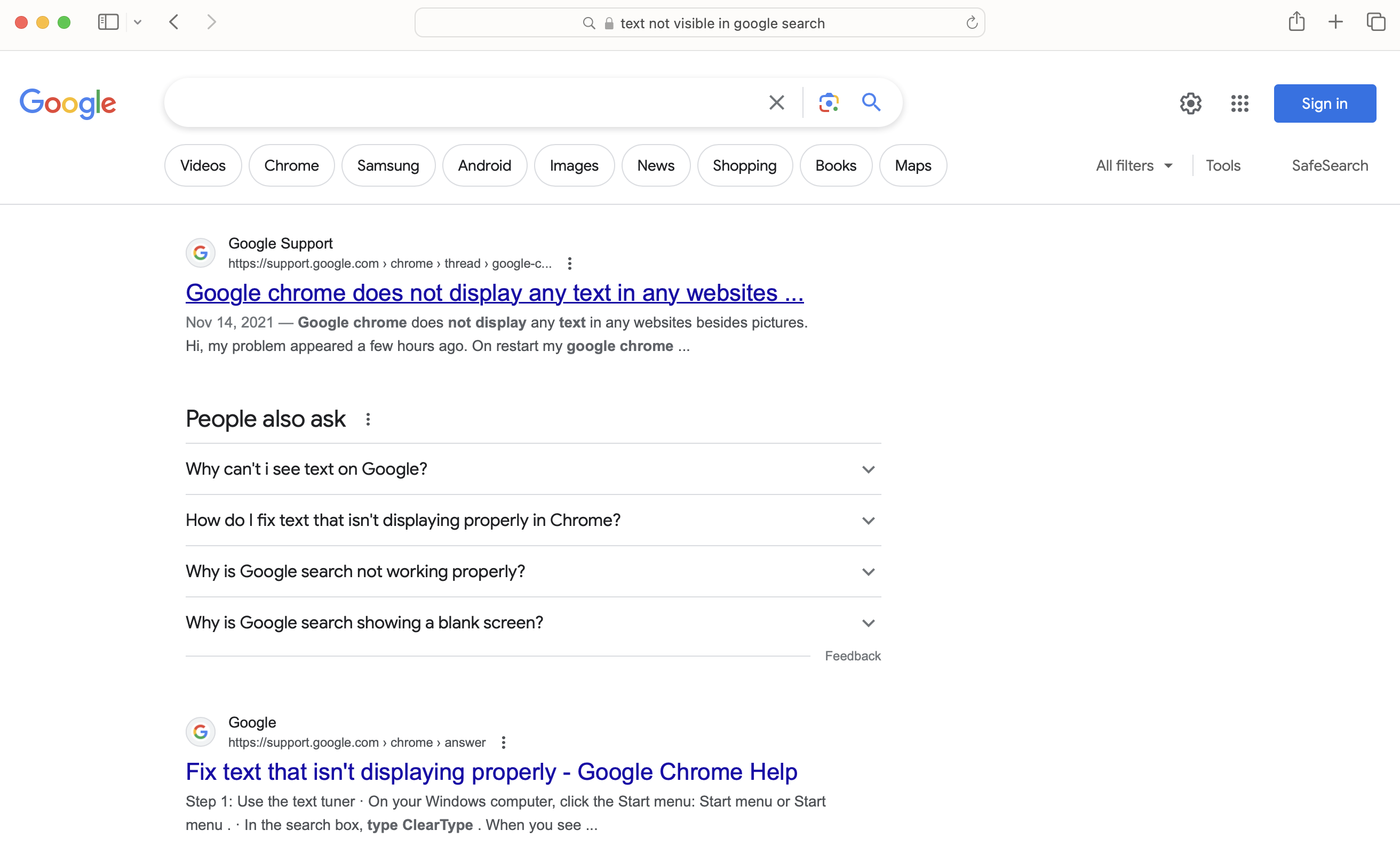This screenshot has width=1400, height=846.
Task: Select the Images filter tab
Action: [x=574, y=166]
